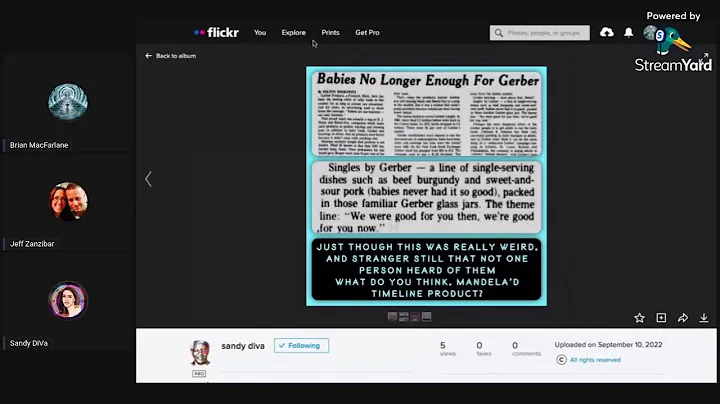Image resolution: width=720 pixels, height=404 pixels.
Task: Go to previous photo arrow
Action: pyautogui.click(x=148, y=179)
